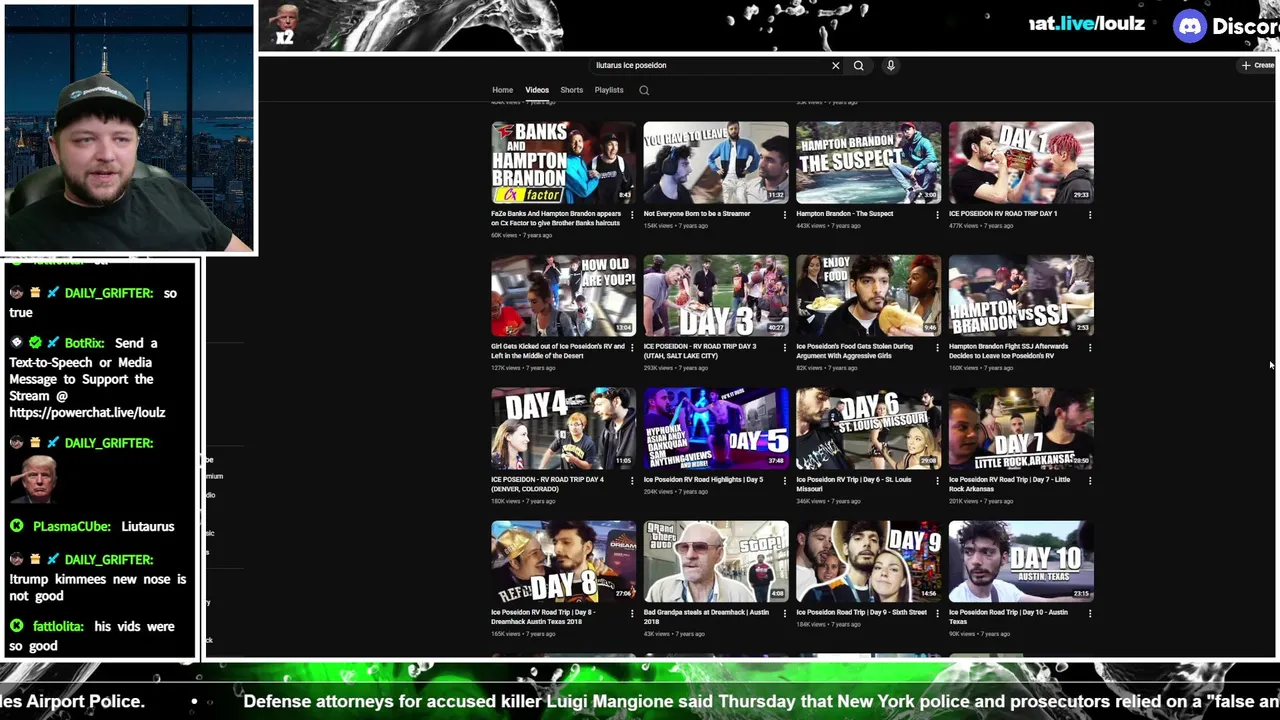
Task: Play the DAY 5 highlights thumbnail
Action: coord(716,429)
